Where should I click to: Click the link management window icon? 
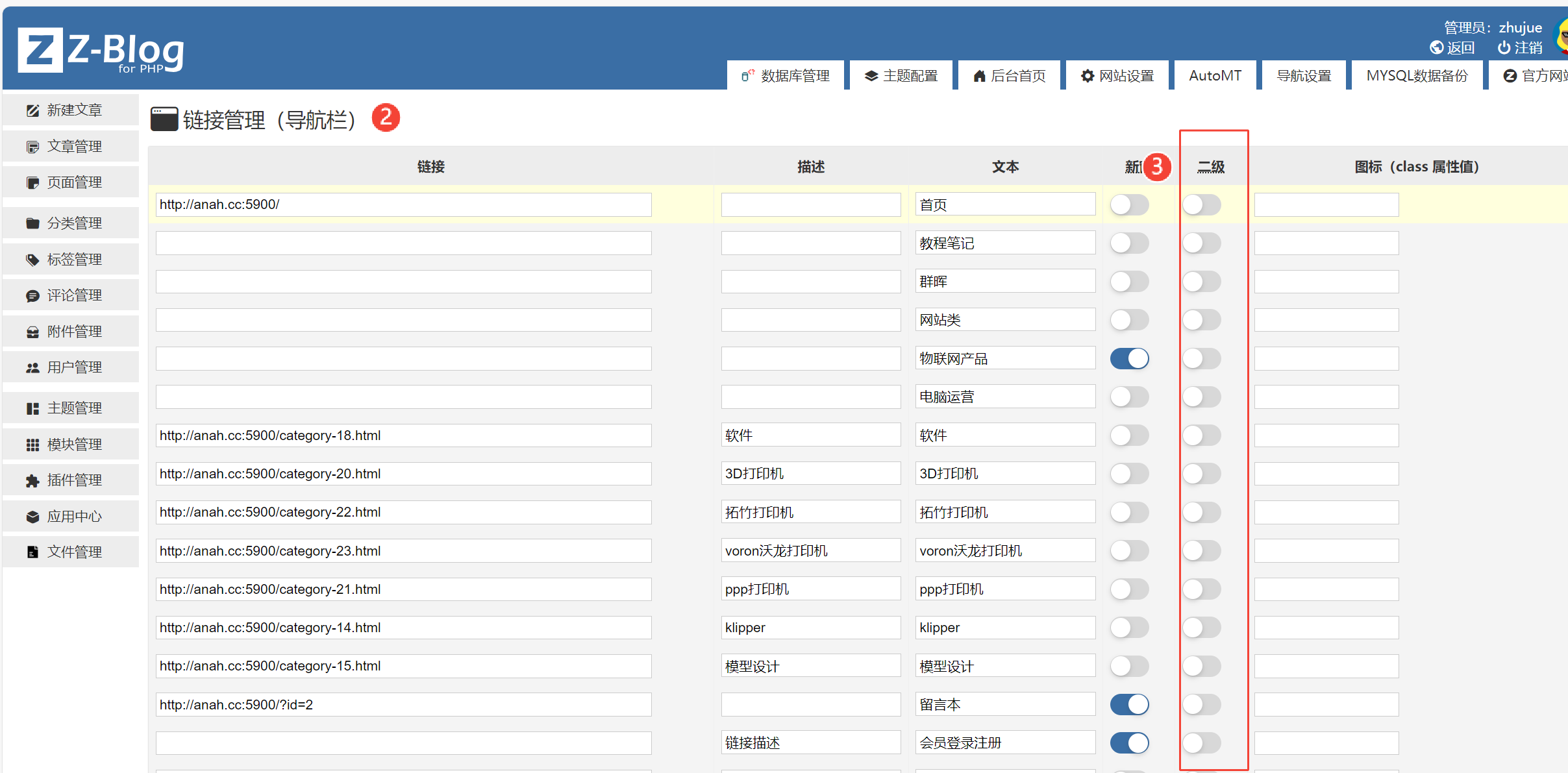click(164, 119)
